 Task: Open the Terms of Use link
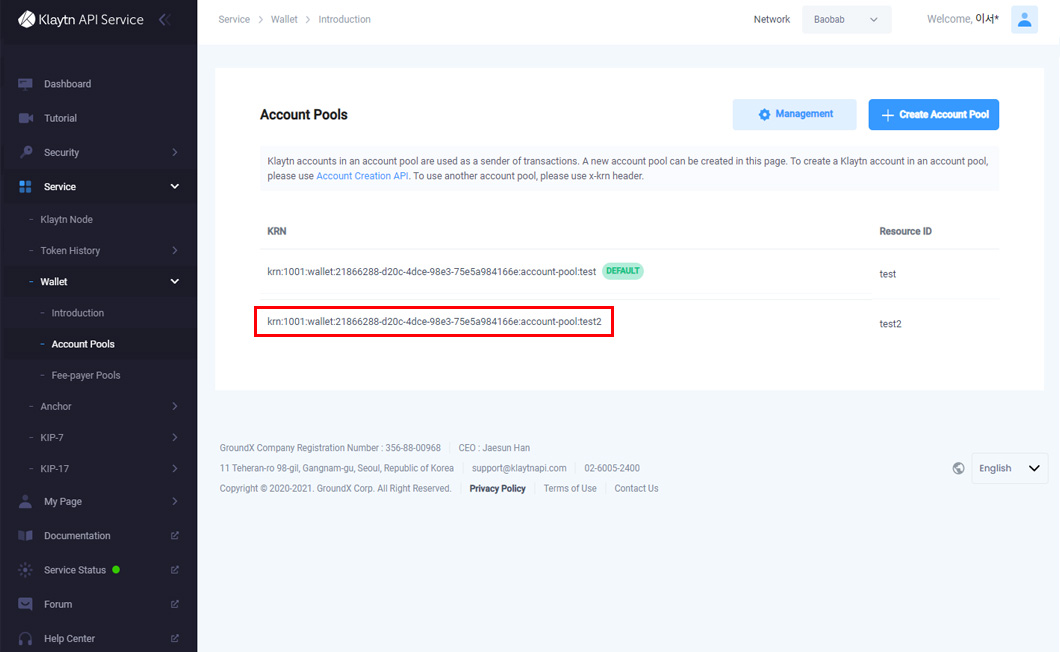pyautogui.click(x=570, y=488)
